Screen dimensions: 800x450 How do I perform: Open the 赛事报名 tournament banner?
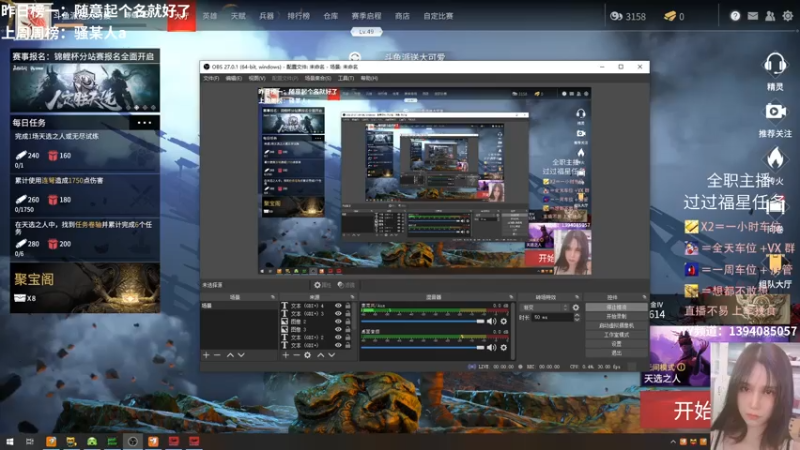[85, 81]
